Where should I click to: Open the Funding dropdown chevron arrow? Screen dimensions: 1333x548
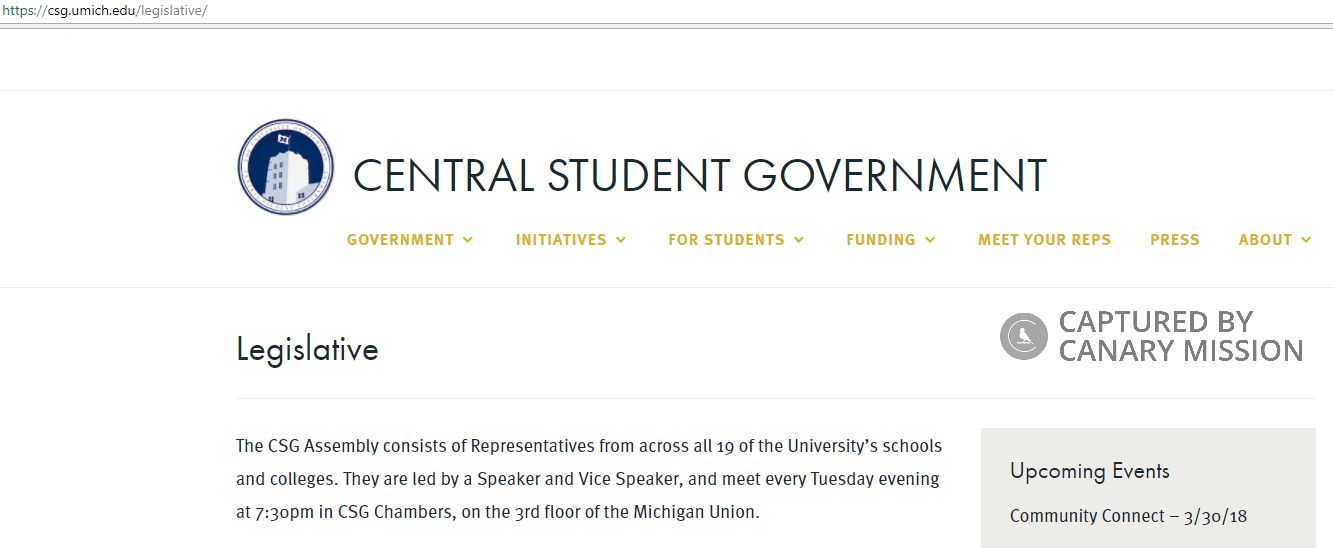[930, 240]
